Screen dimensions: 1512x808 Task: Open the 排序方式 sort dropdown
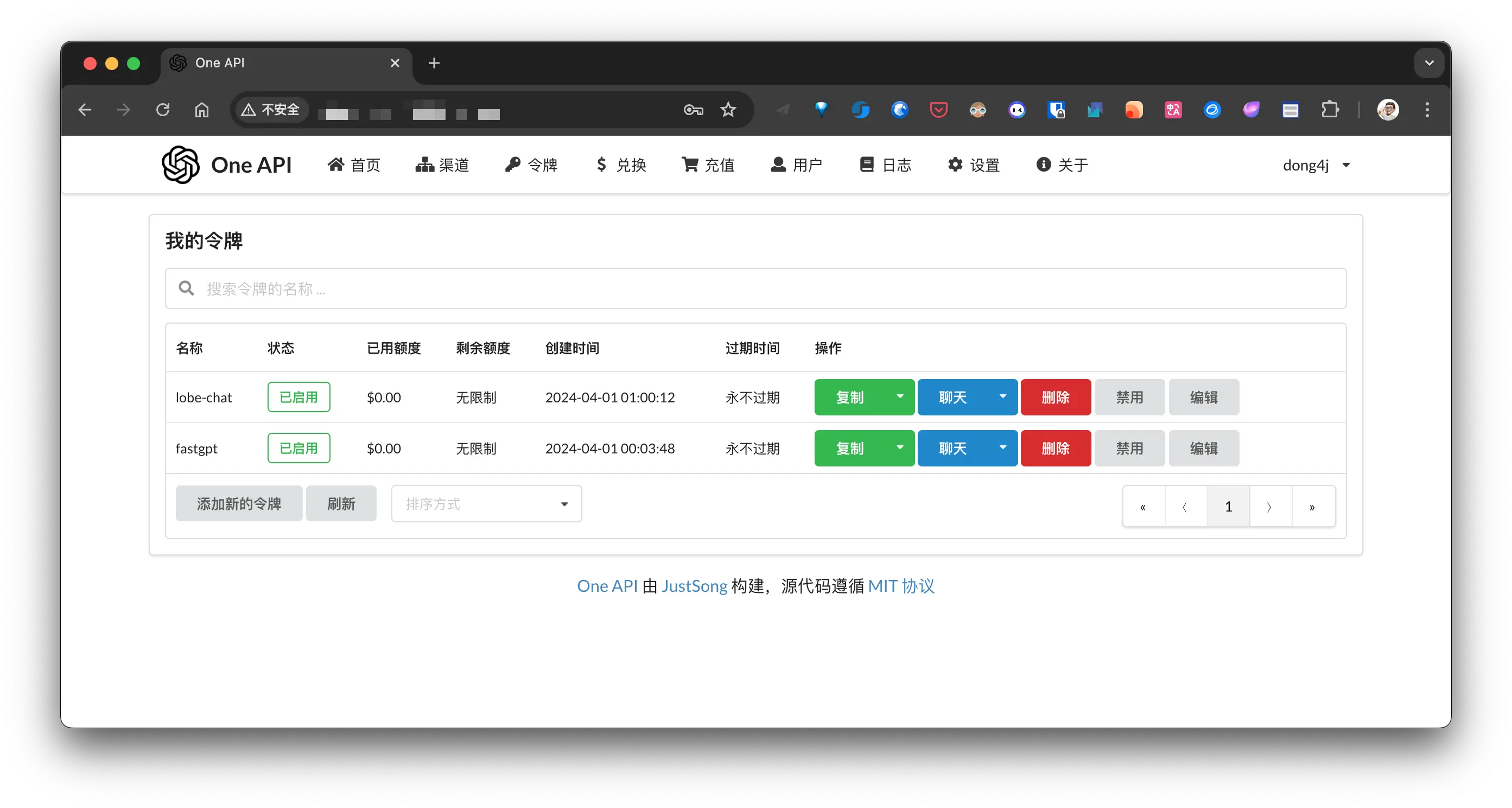[x=486, y=504]
